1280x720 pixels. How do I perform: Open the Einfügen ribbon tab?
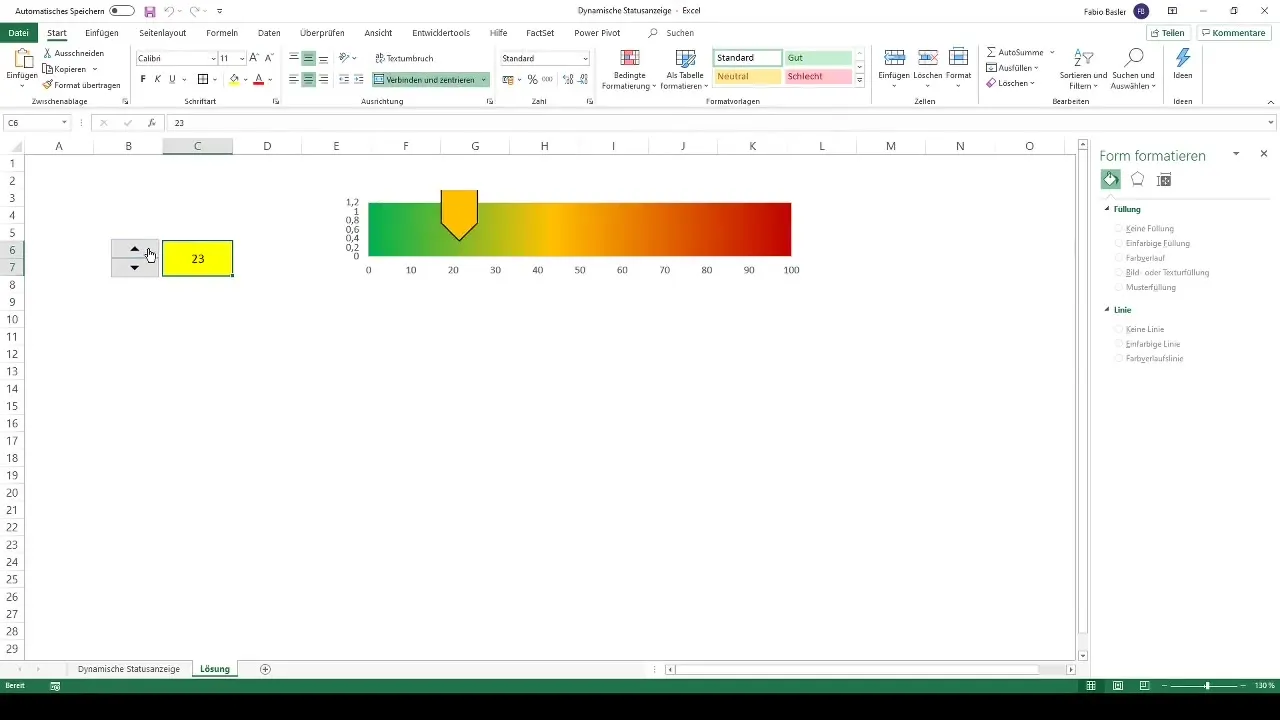pos(102,33)
